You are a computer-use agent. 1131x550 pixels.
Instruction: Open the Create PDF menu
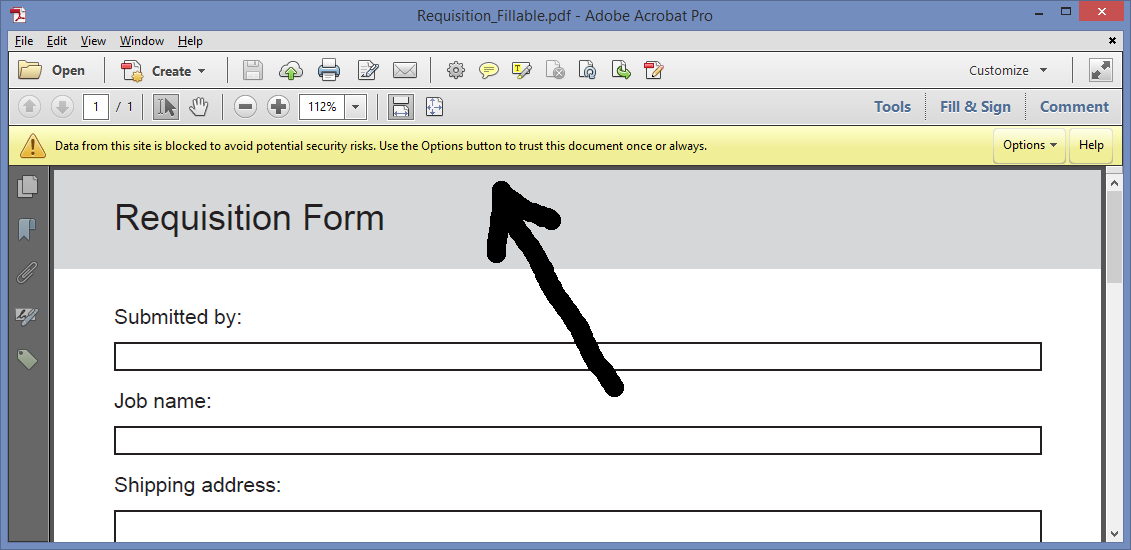point(163,71)
